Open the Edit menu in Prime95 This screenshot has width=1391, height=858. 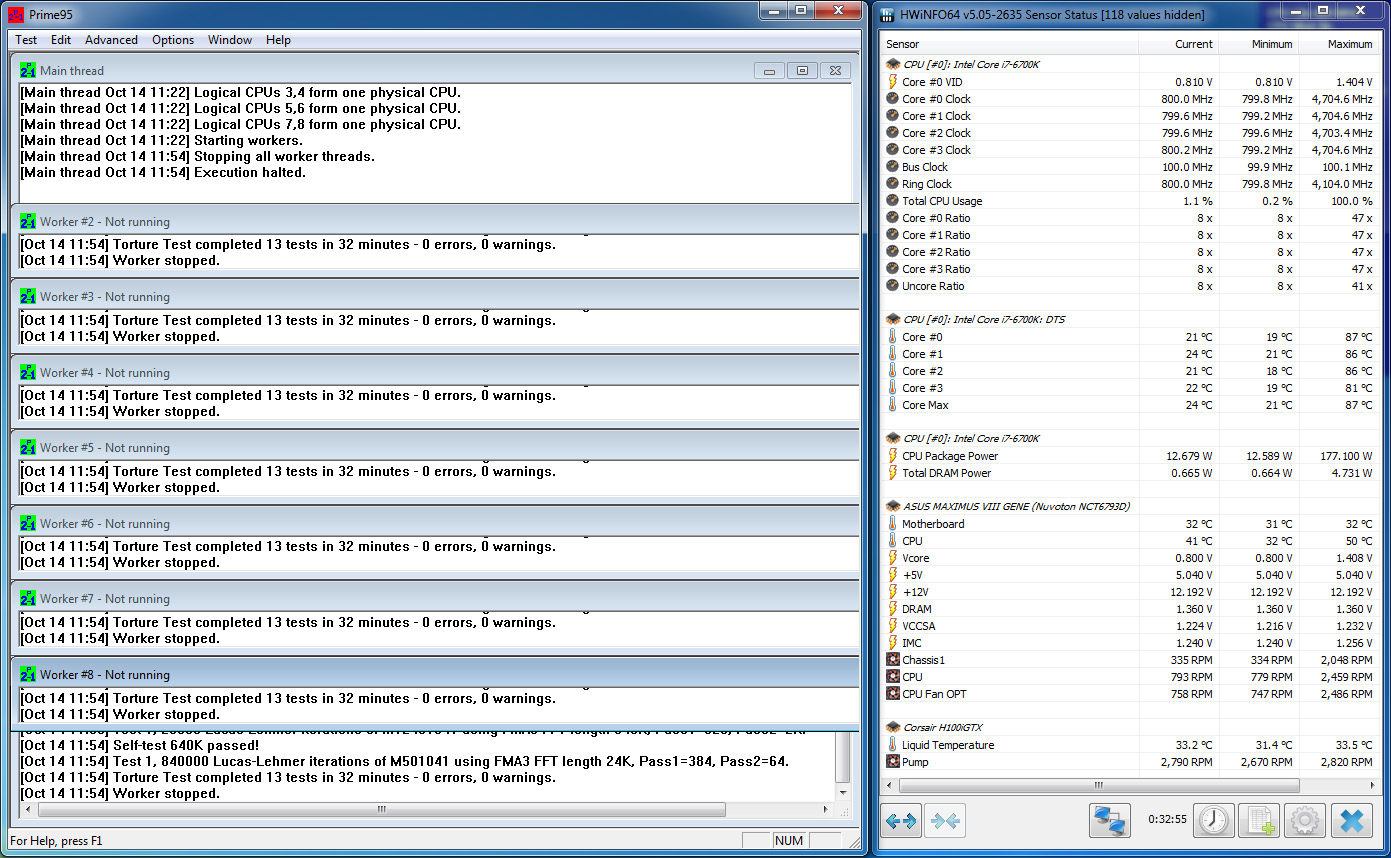[x=61, y=40]
